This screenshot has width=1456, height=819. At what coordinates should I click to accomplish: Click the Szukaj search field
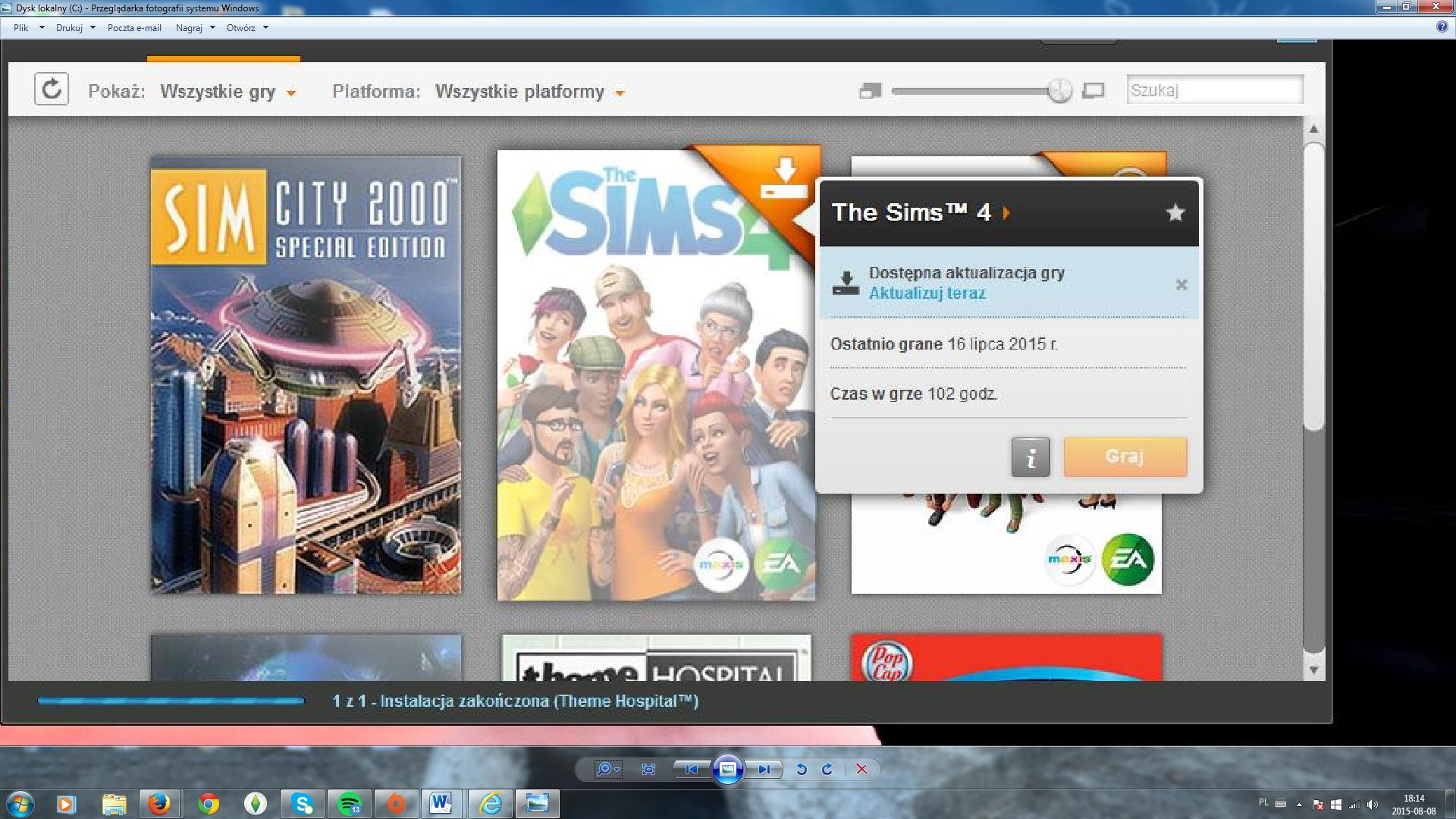pos(1213,90)
